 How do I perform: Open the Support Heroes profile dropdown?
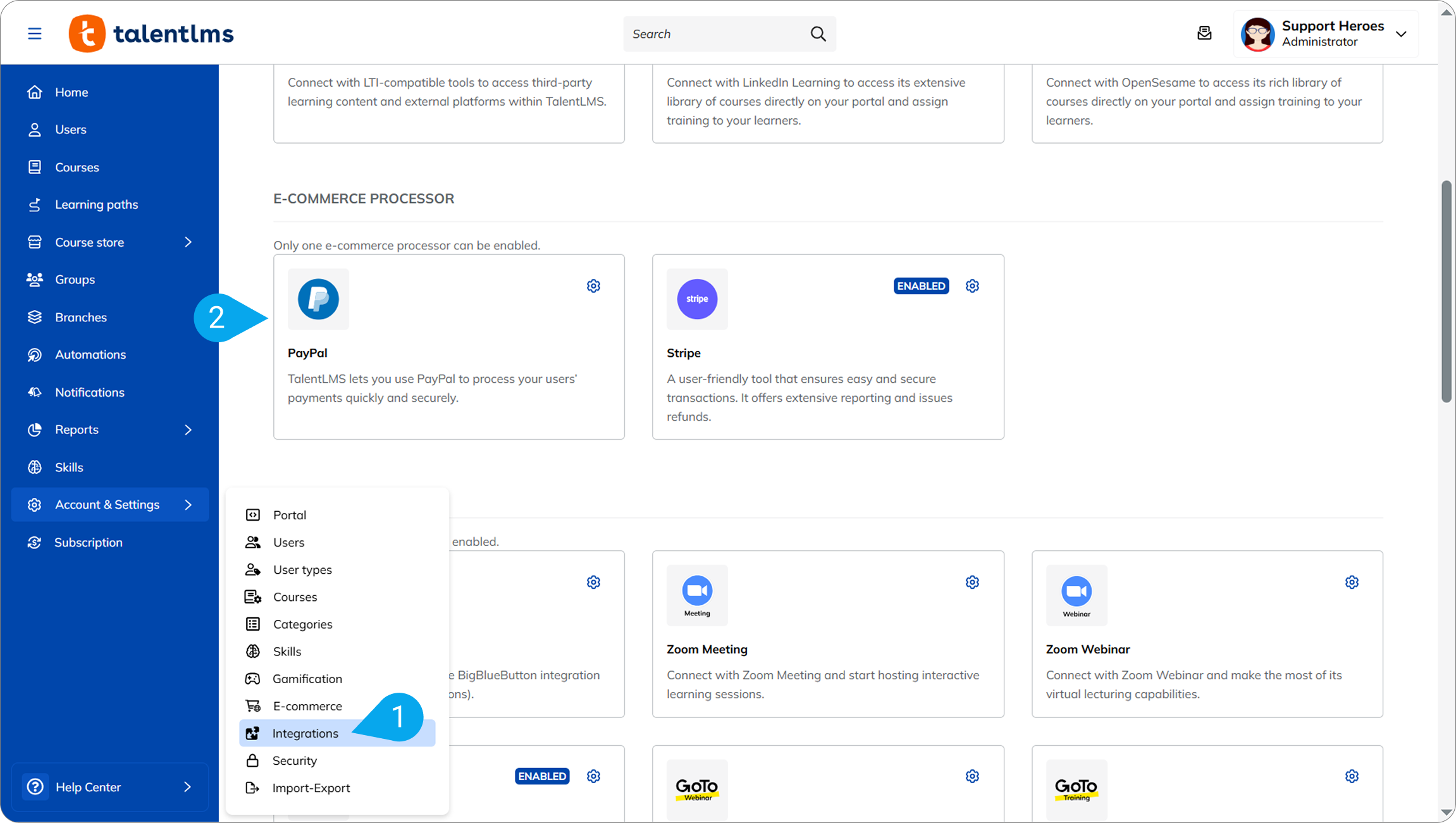pos(1401,34)
